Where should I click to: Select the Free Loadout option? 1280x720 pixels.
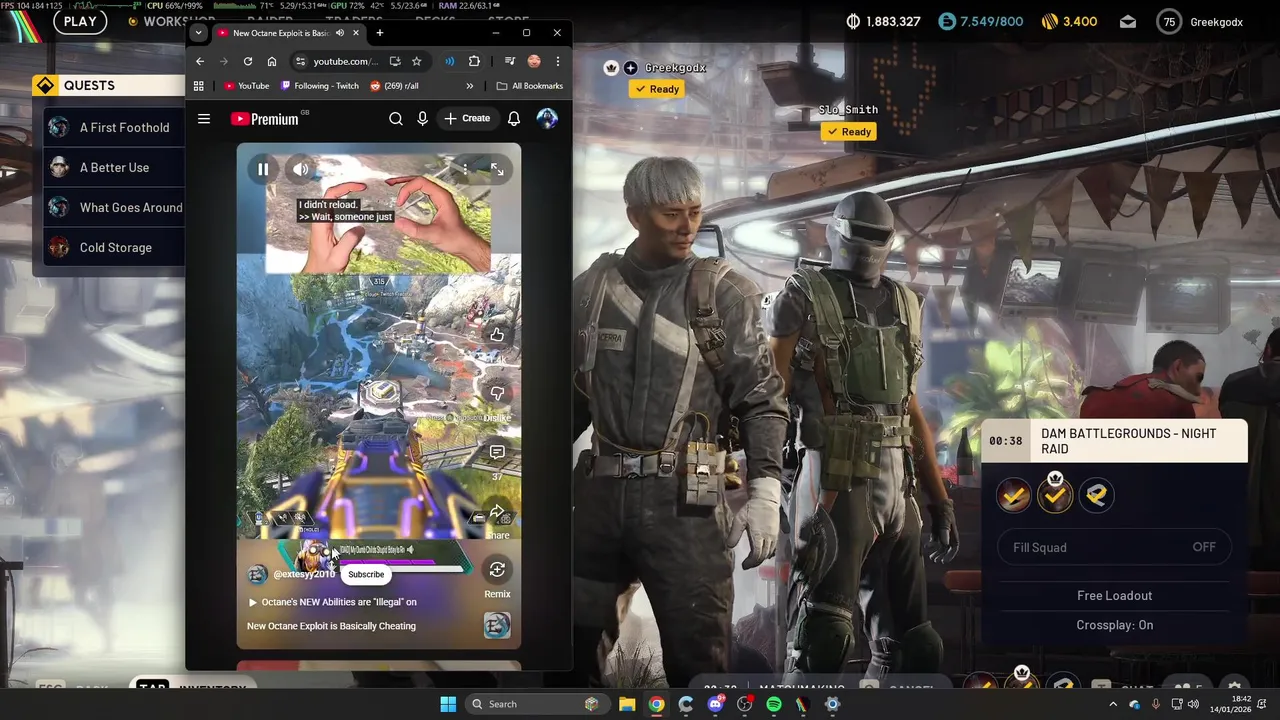pyautogui.click(x=1114, y=595)
